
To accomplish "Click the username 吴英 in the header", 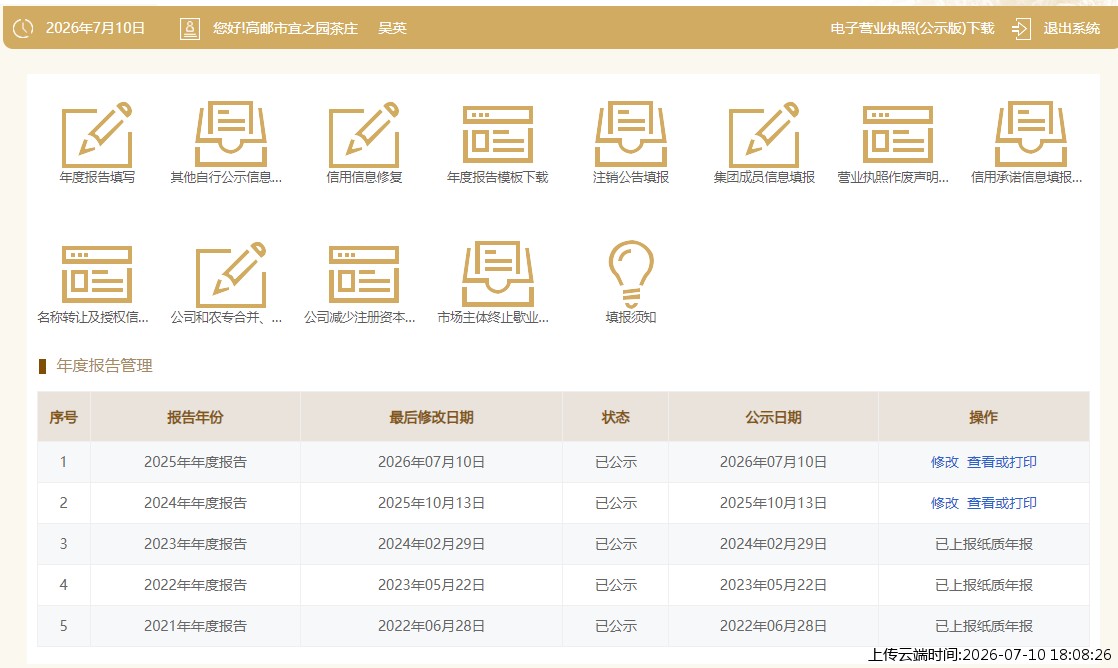I will click(392, 29).
